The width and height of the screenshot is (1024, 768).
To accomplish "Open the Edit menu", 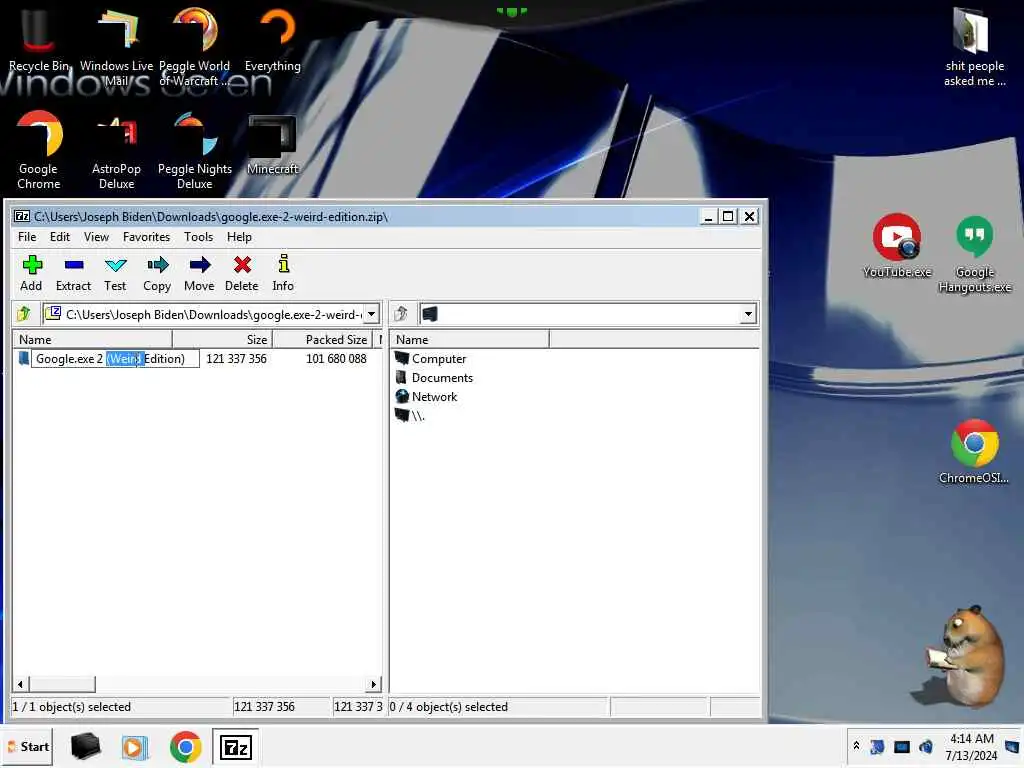I will (x=59, y=237).
